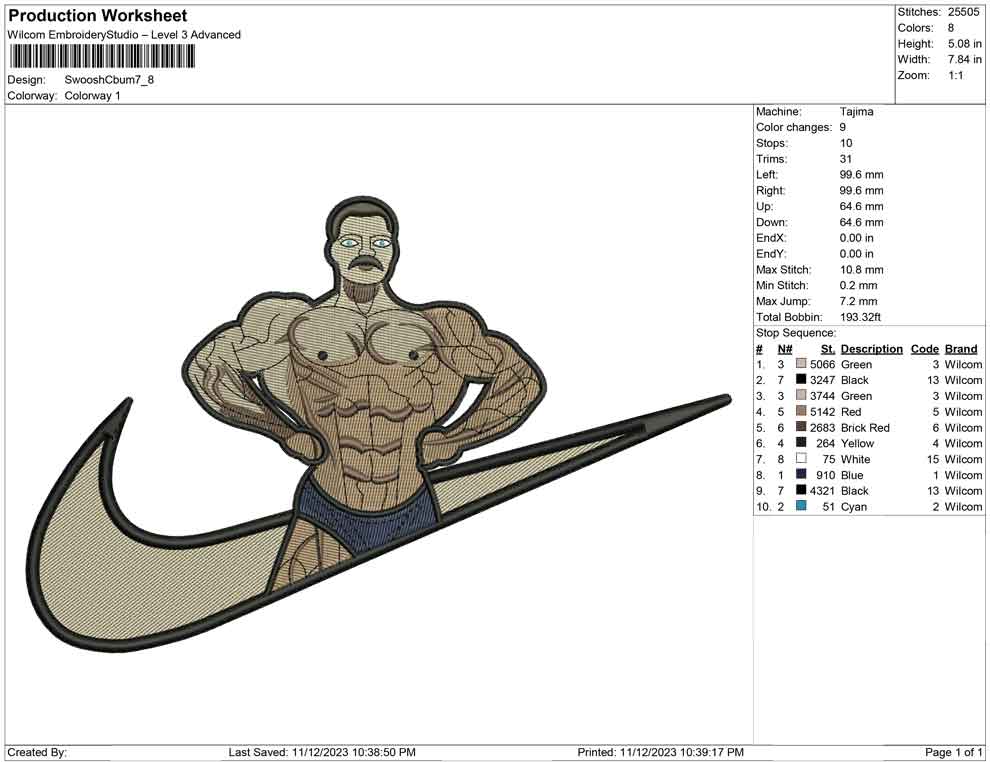Select the 'Cyan' description text

pyautogui.click(x=854, y=506)
